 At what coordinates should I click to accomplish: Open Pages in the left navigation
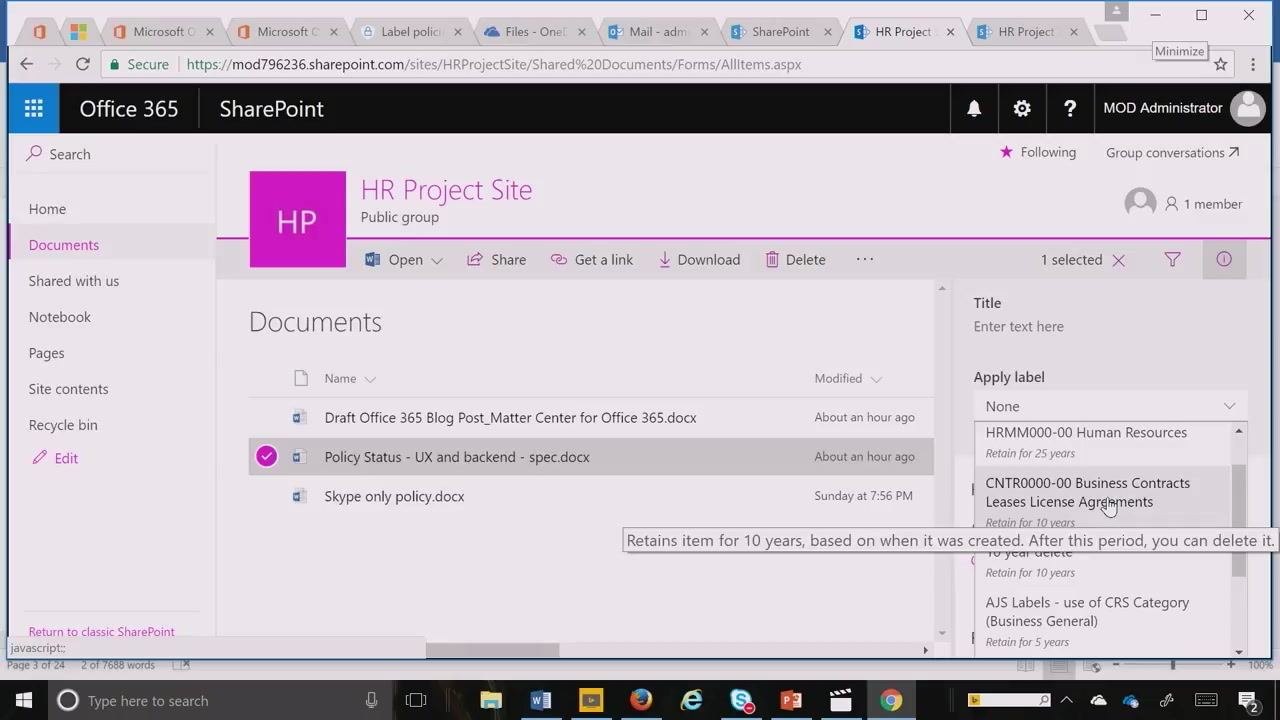coord(46,353)
